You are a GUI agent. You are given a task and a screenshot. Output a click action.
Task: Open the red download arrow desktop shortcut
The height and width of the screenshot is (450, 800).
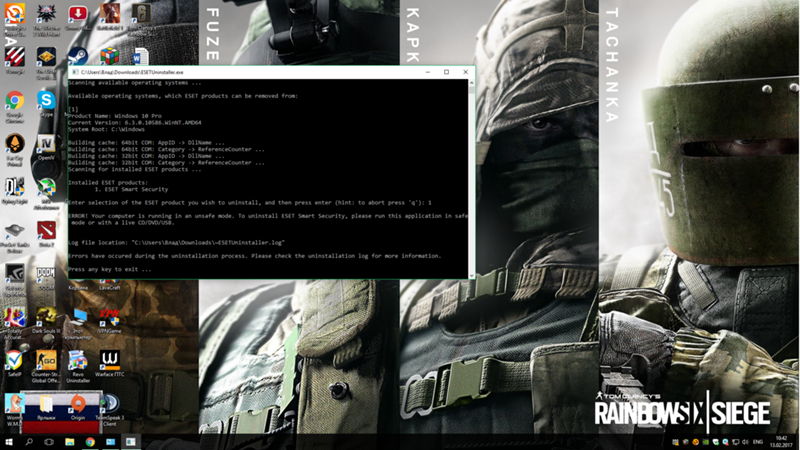click(78, 17)
